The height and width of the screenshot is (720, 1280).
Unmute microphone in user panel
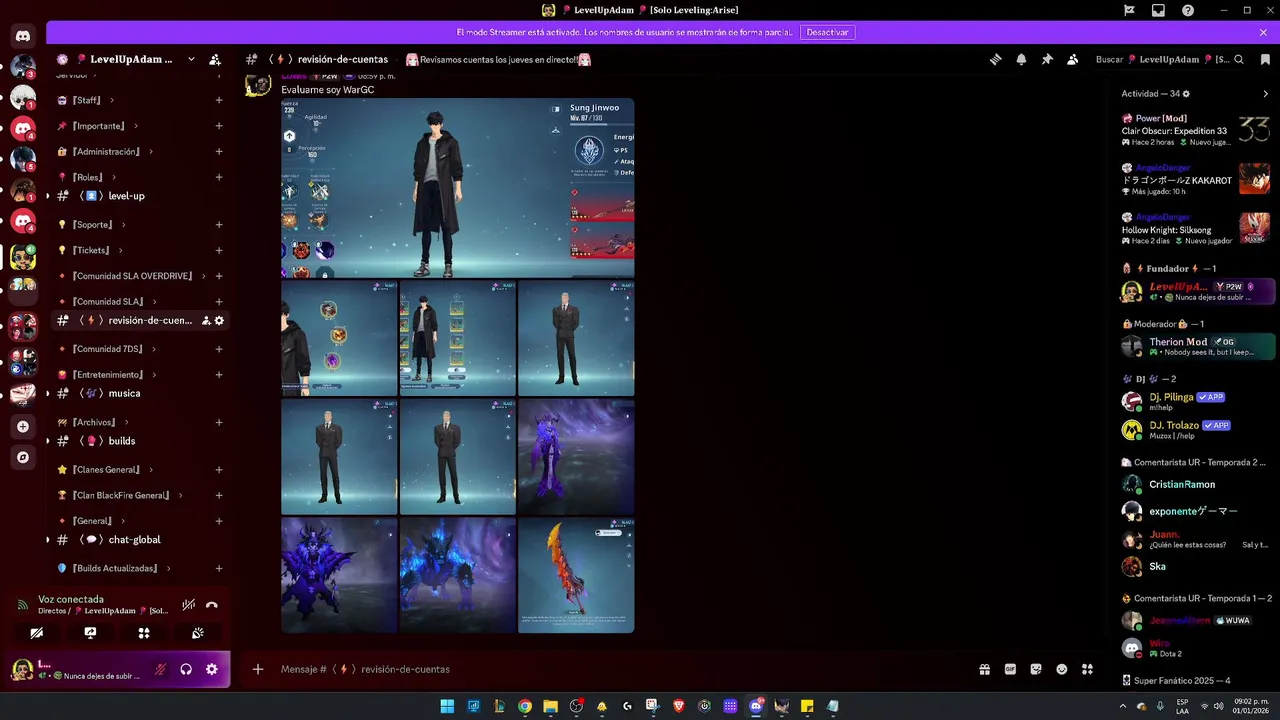(x=159, y=669)
